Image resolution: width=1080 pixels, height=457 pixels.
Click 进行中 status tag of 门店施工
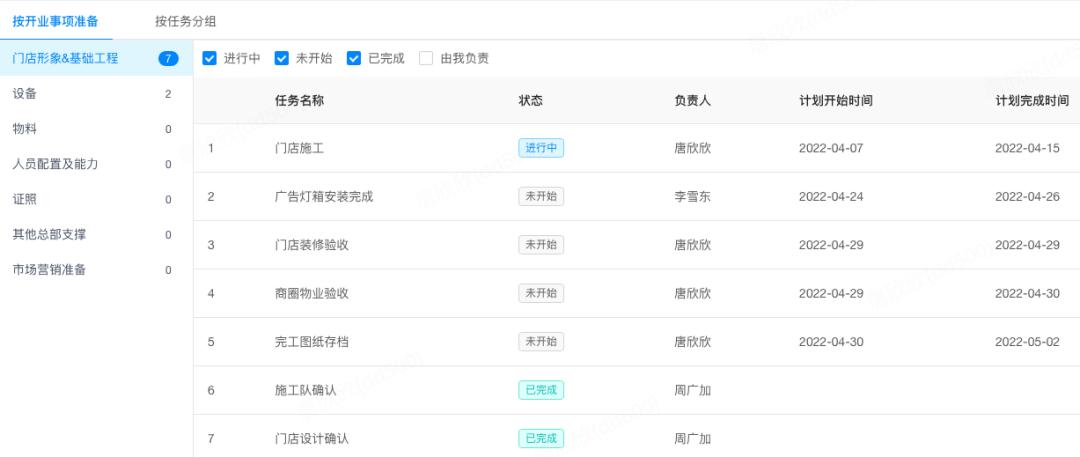[541, 148]
